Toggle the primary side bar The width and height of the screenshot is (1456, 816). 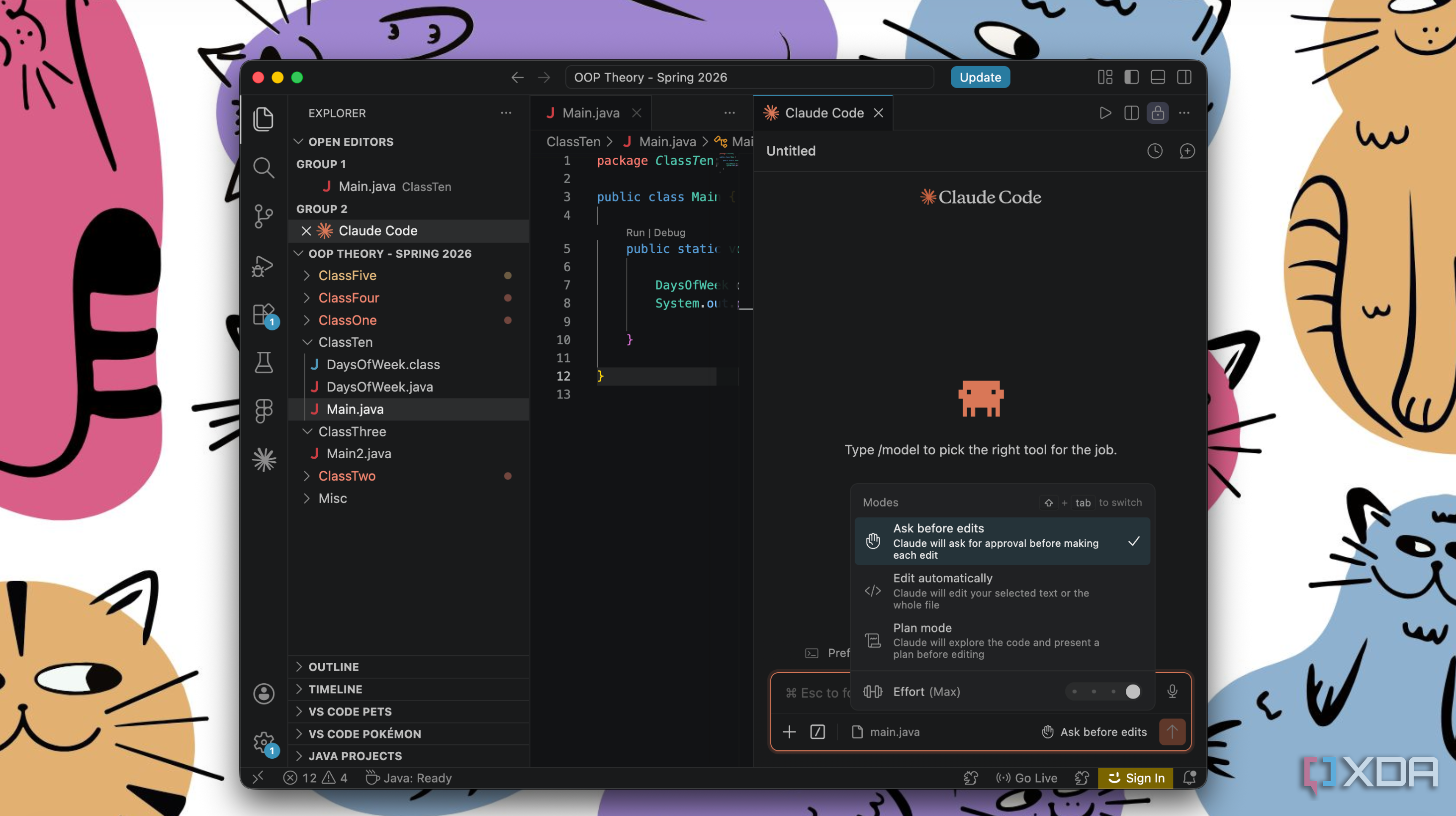[x=1131, y=78]
